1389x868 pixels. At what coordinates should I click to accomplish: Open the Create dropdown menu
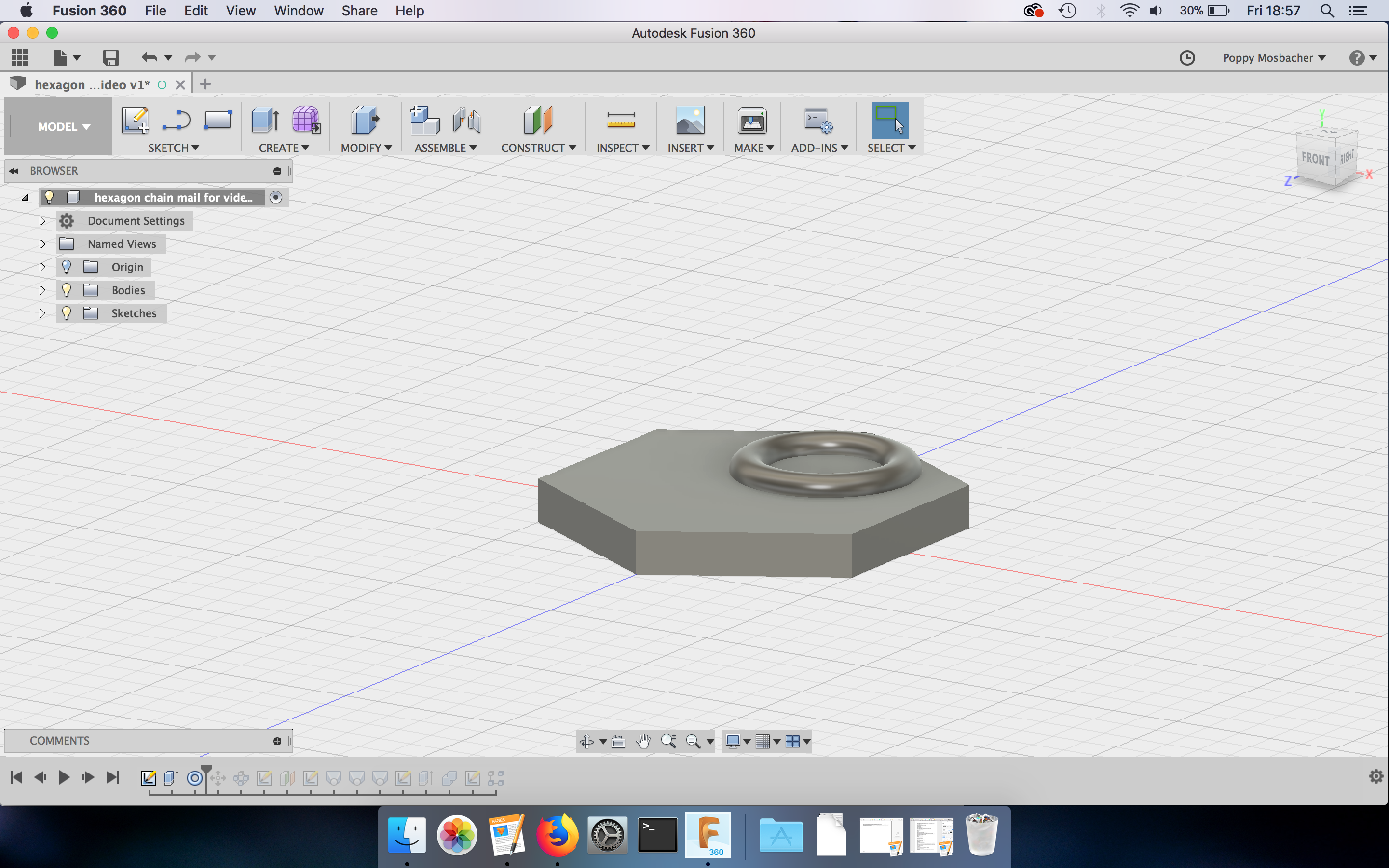282,148
